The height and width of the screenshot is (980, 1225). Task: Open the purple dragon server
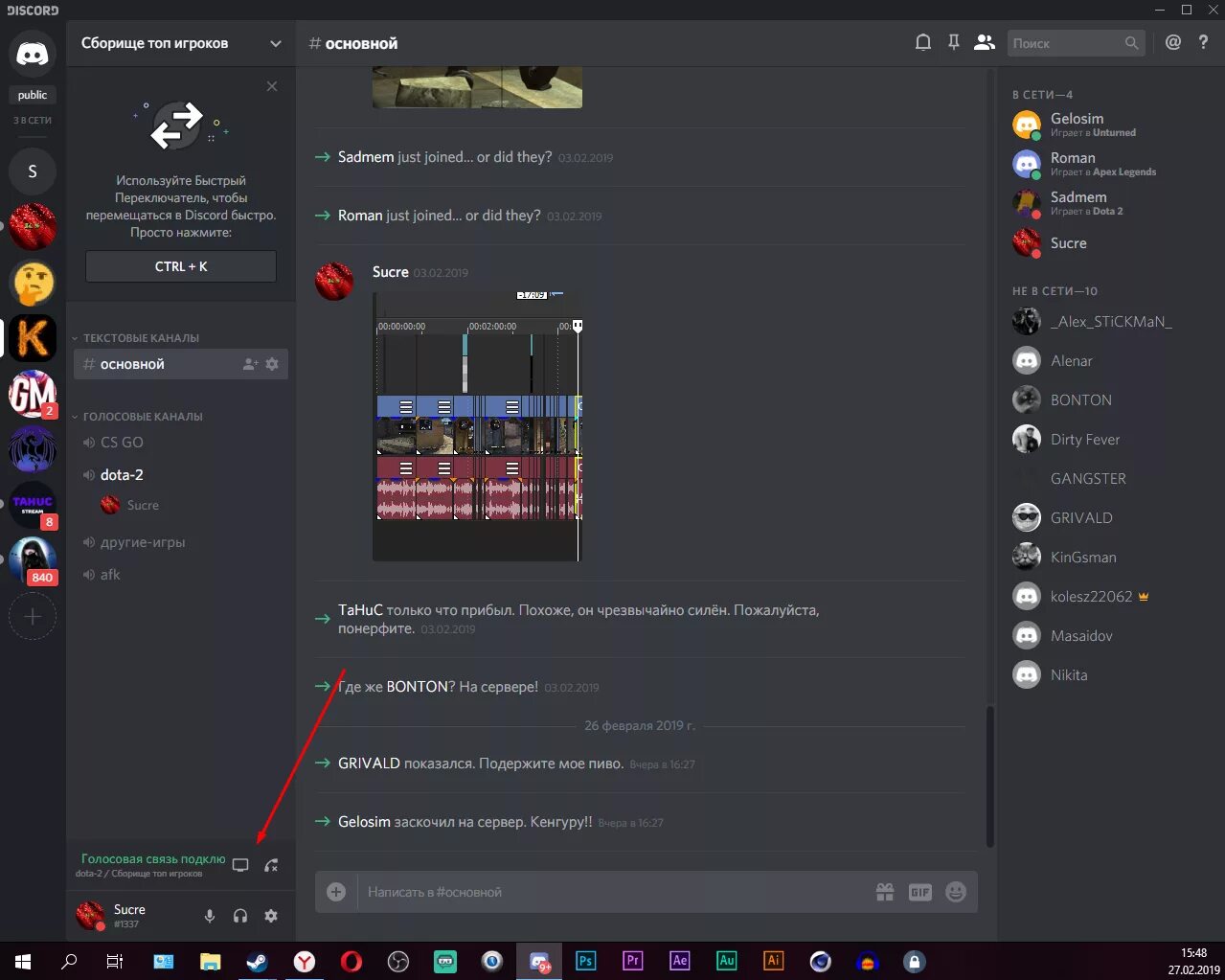33,449
